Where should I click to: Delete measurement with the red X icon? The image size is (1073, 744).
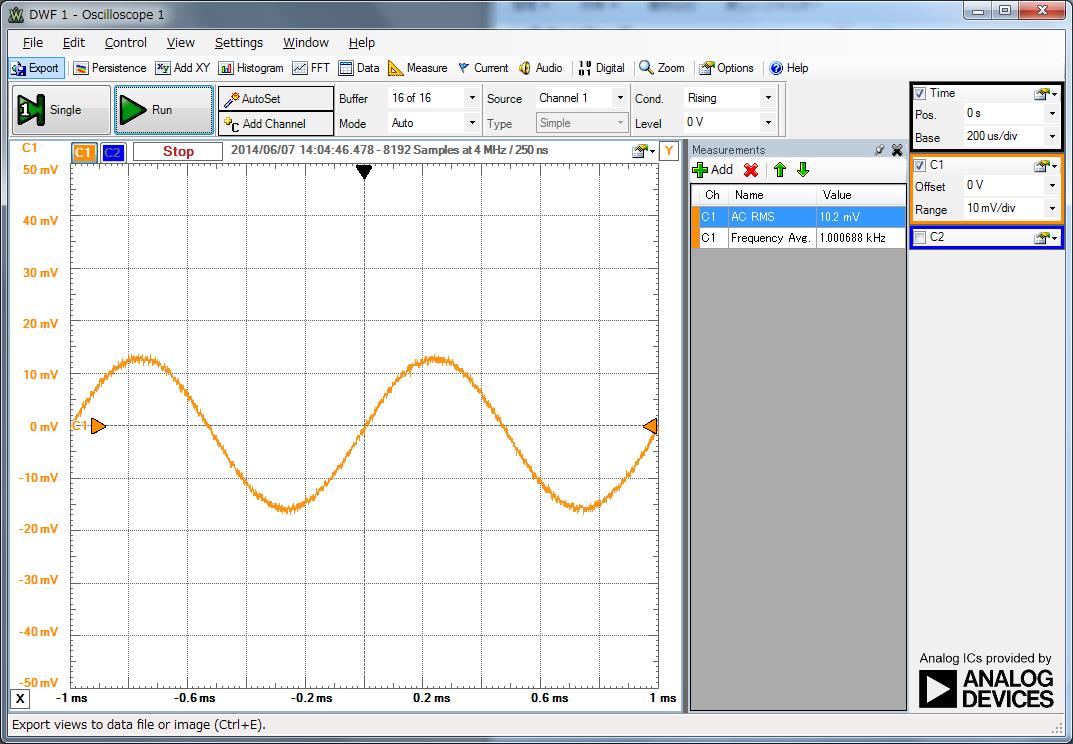pos(751,170)
